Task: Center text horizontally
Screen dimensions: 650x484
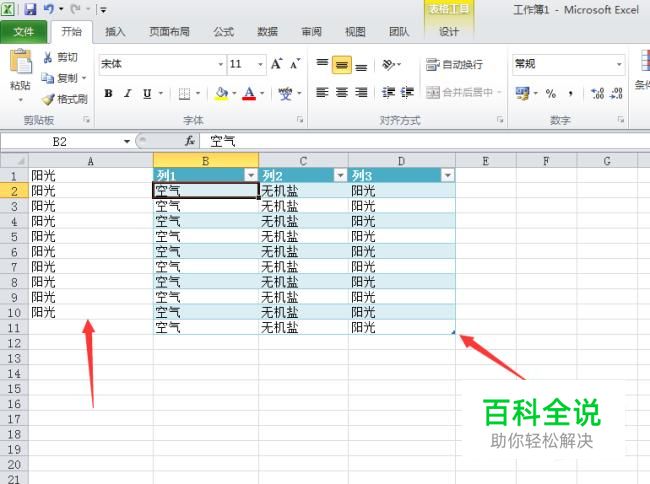Action: tap(342, 92)
